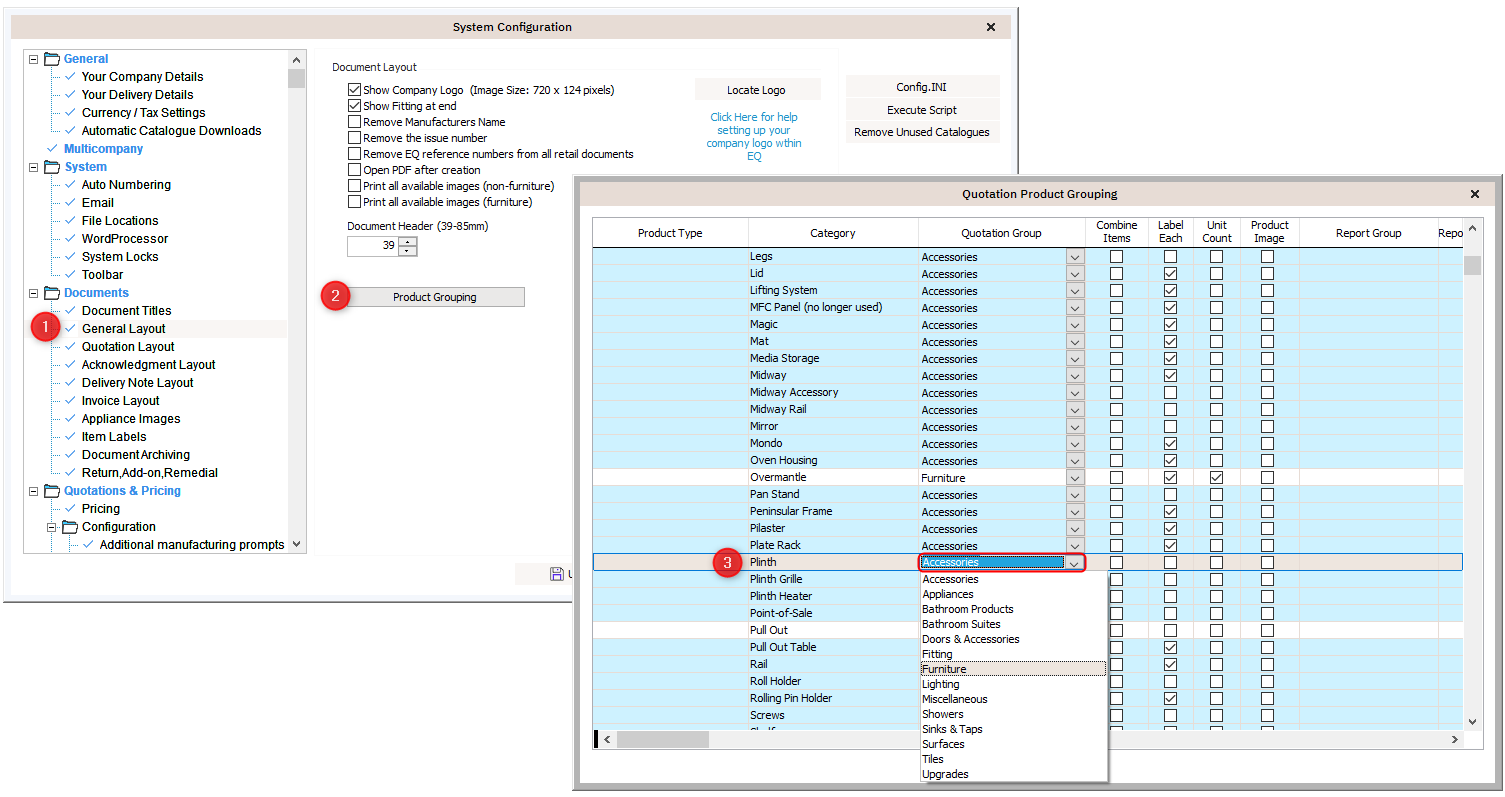The width and height of the screenshot is (1505, 797).
Task: Choose Appliances from the dropdown list
Action: (1013, 594)
